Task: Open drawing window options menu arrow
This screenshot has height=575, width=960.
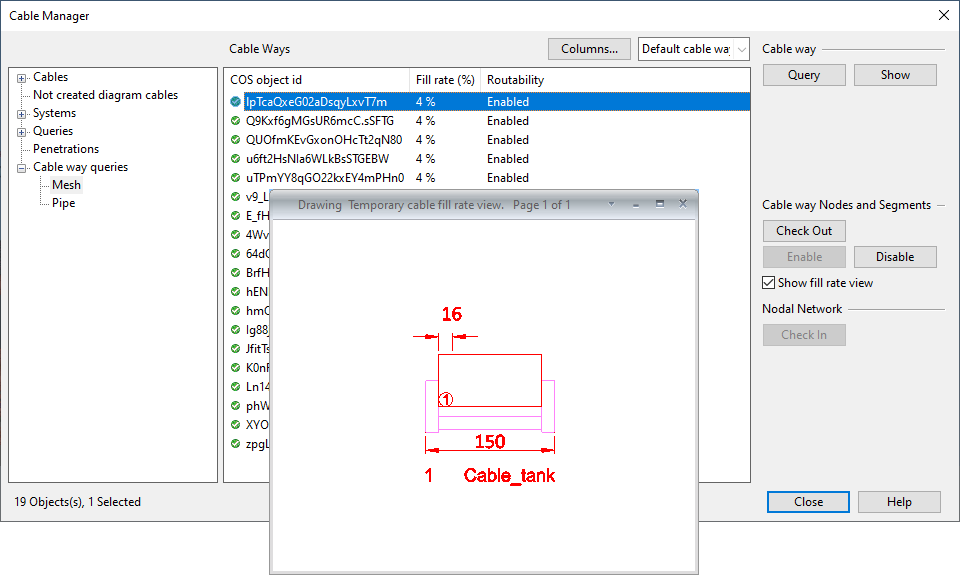Action: pos(611,204)
